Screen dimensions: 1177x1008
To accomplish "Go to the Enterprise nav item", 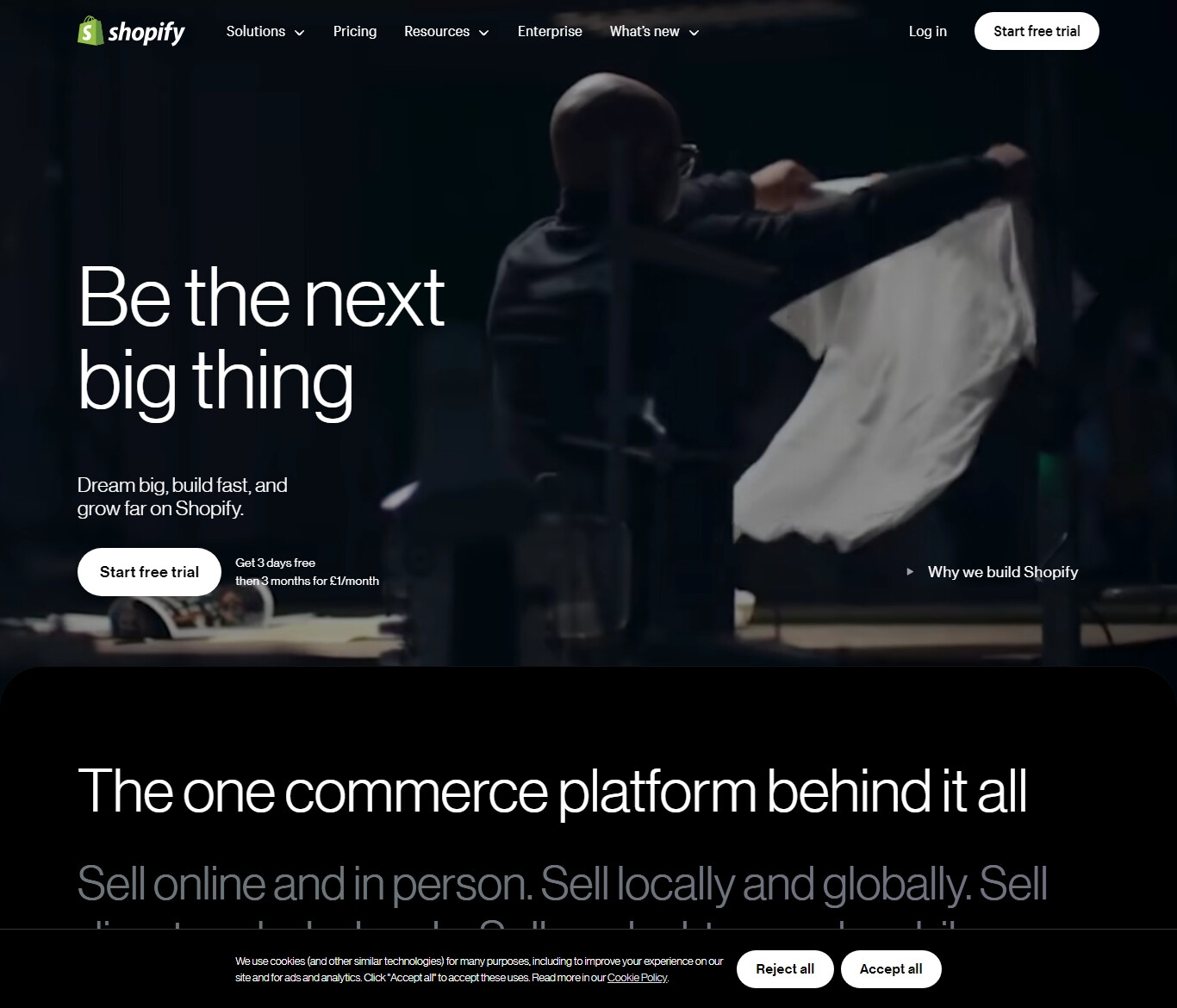I will [550, 31].
